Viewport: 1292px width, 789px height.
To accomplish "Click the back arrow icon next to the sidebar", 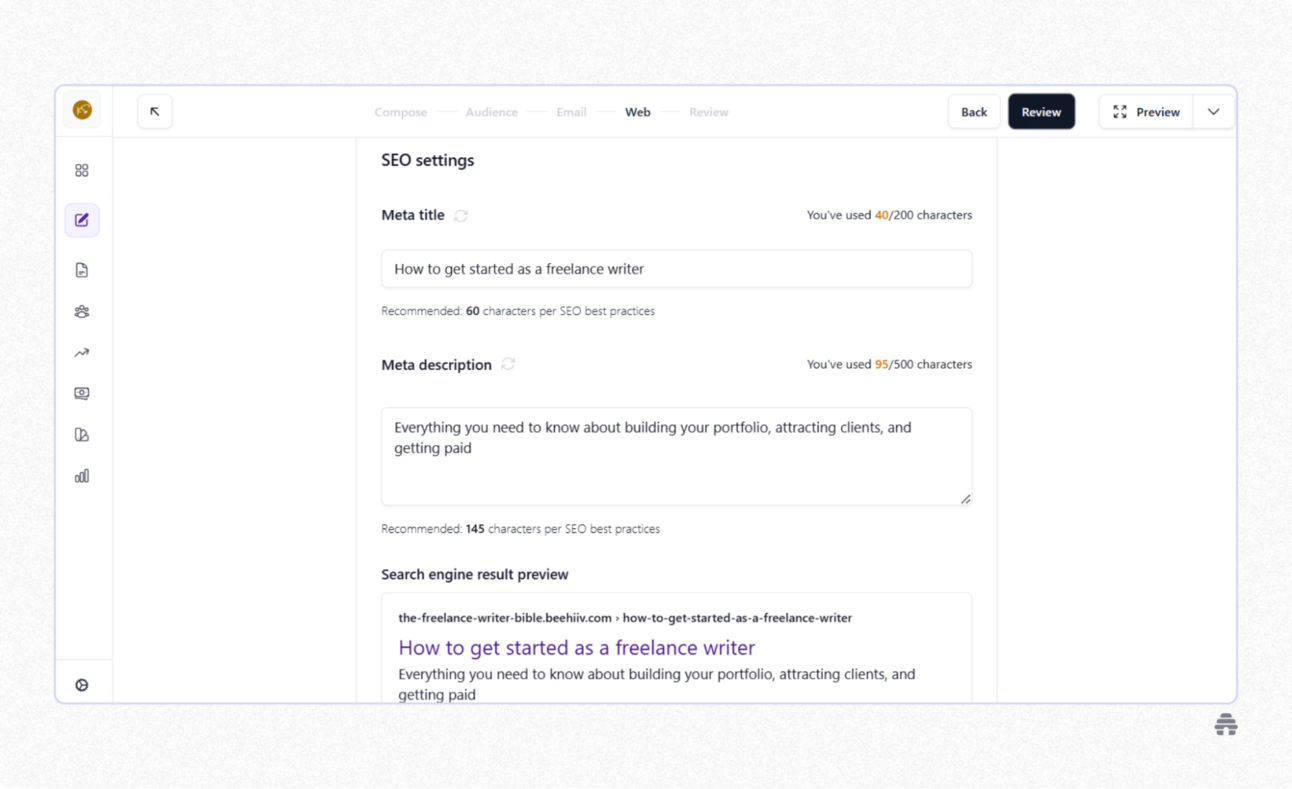I will [x=155, y=111].
